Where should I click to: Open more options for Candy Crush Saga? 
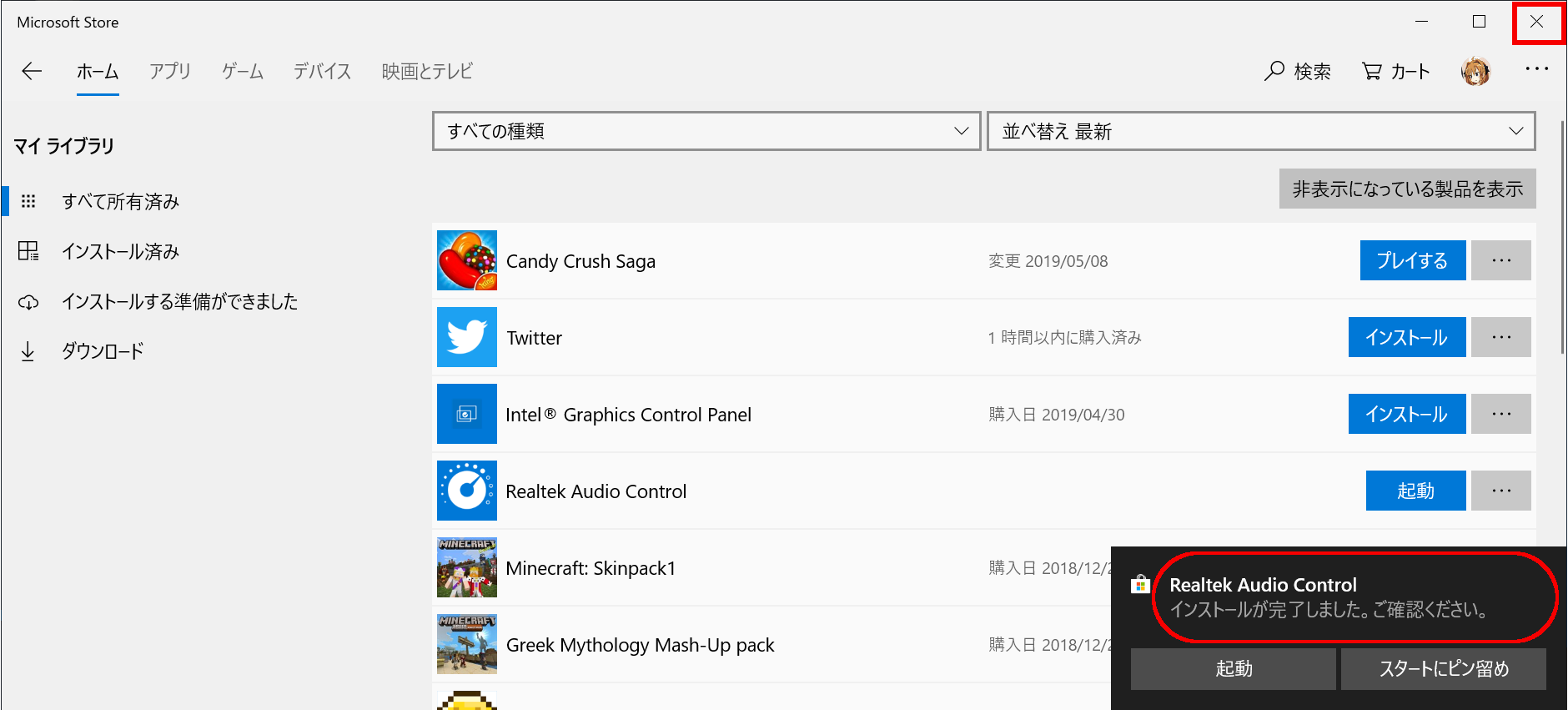coord(1501,260)
